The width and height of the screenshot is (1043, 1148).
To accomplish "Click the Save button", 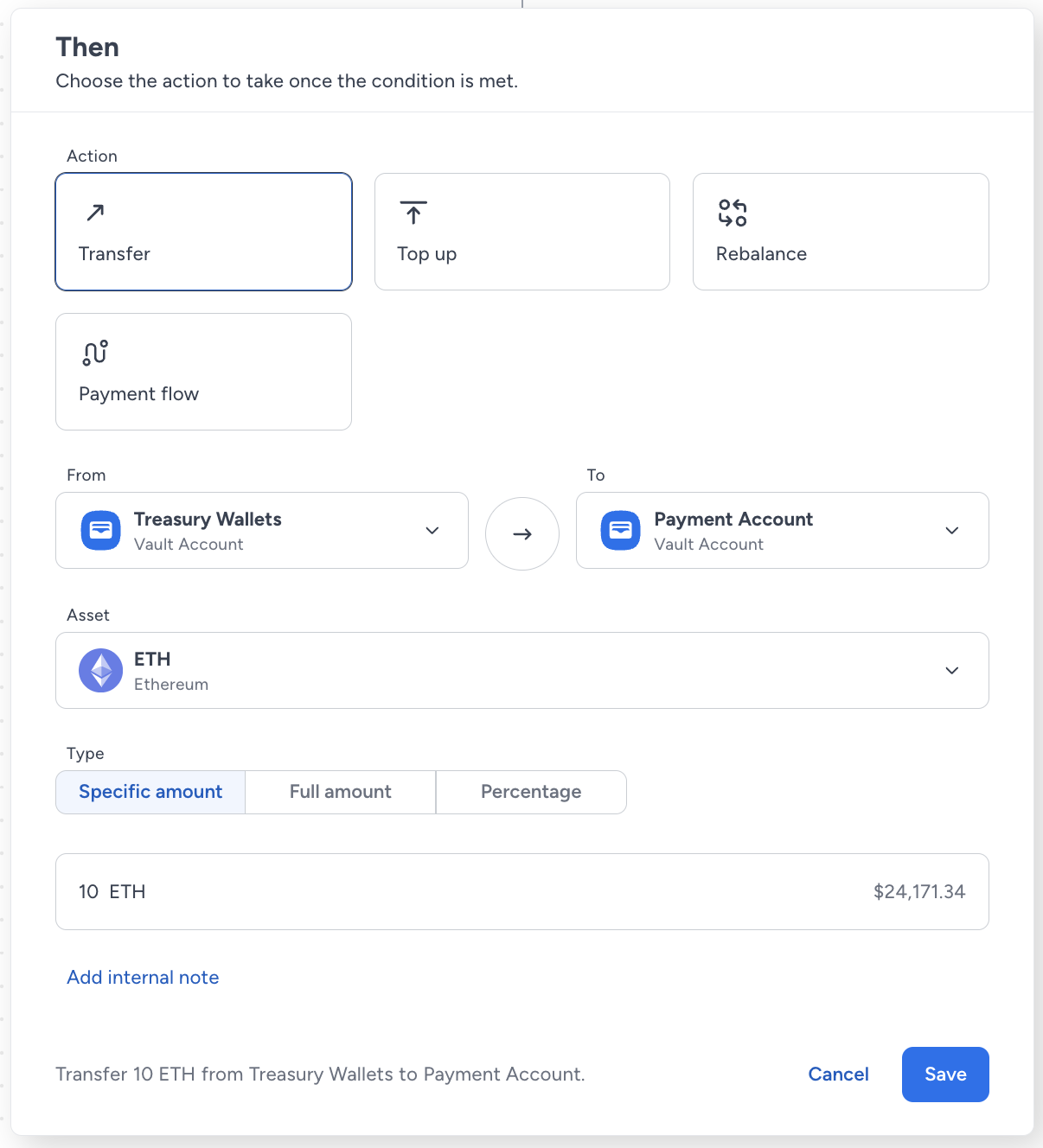I will pyautogui.click(x=945, y=1075).
